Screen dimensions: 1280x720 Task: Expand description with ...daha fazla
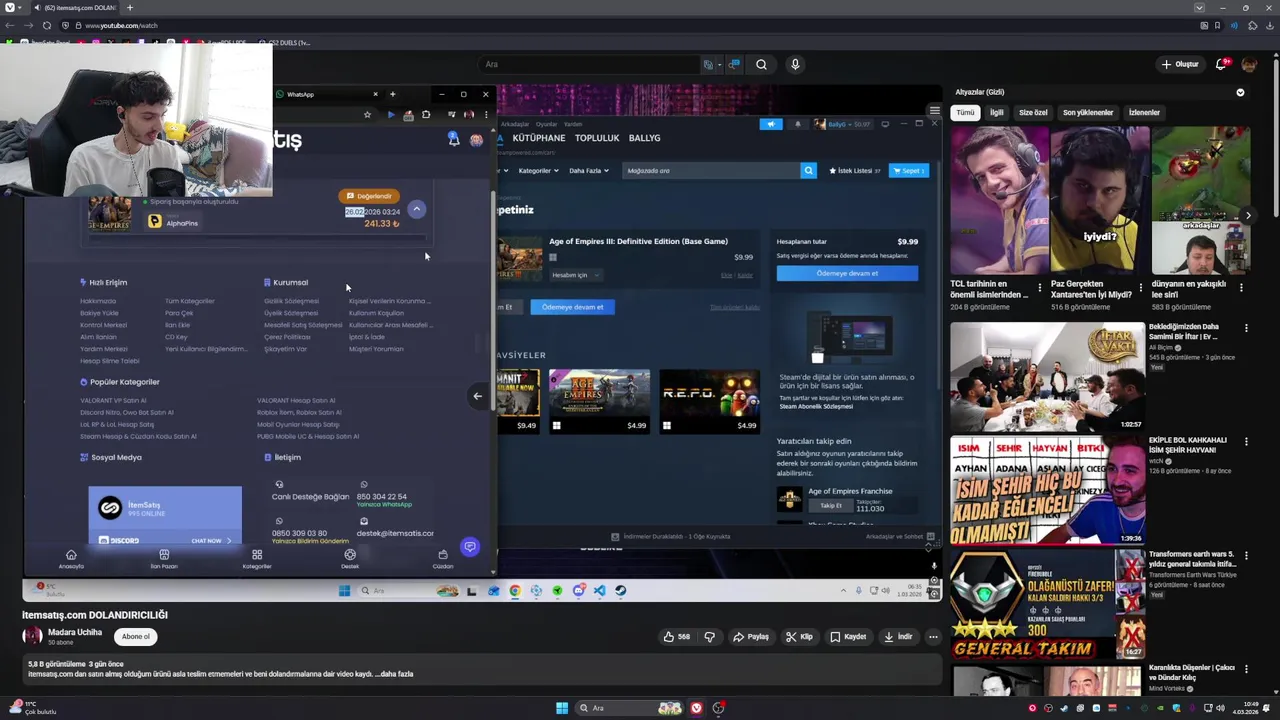pos(393,674)
